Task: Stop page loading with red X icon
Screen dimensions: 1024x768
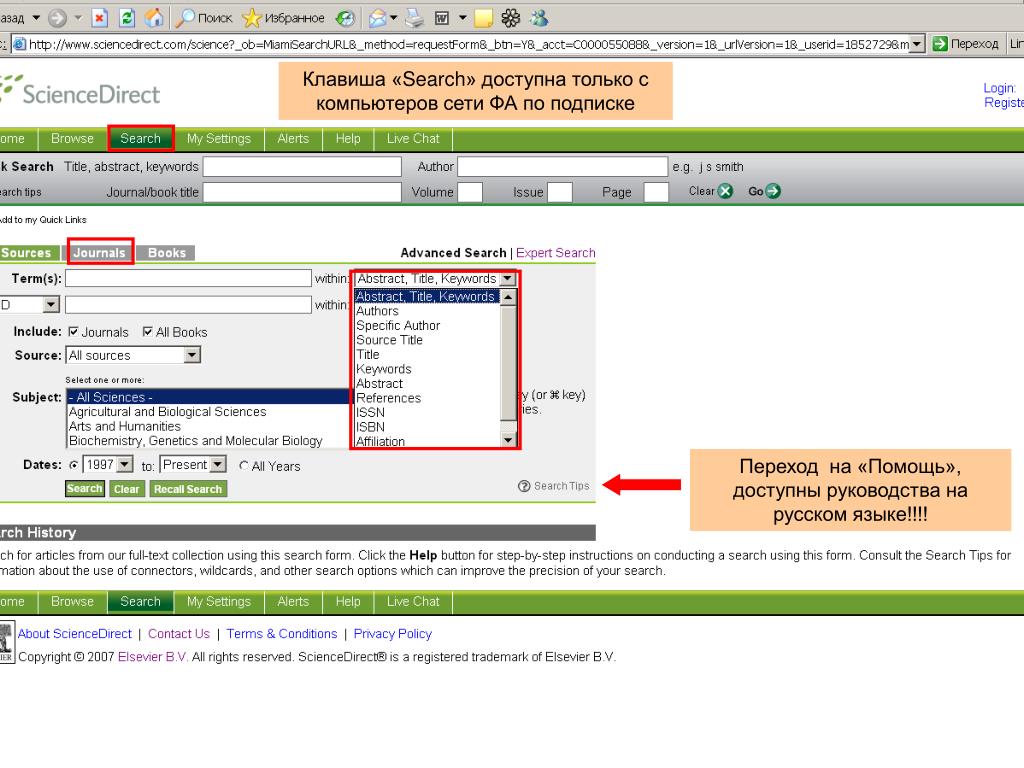Action: click(x=99, y=18)
